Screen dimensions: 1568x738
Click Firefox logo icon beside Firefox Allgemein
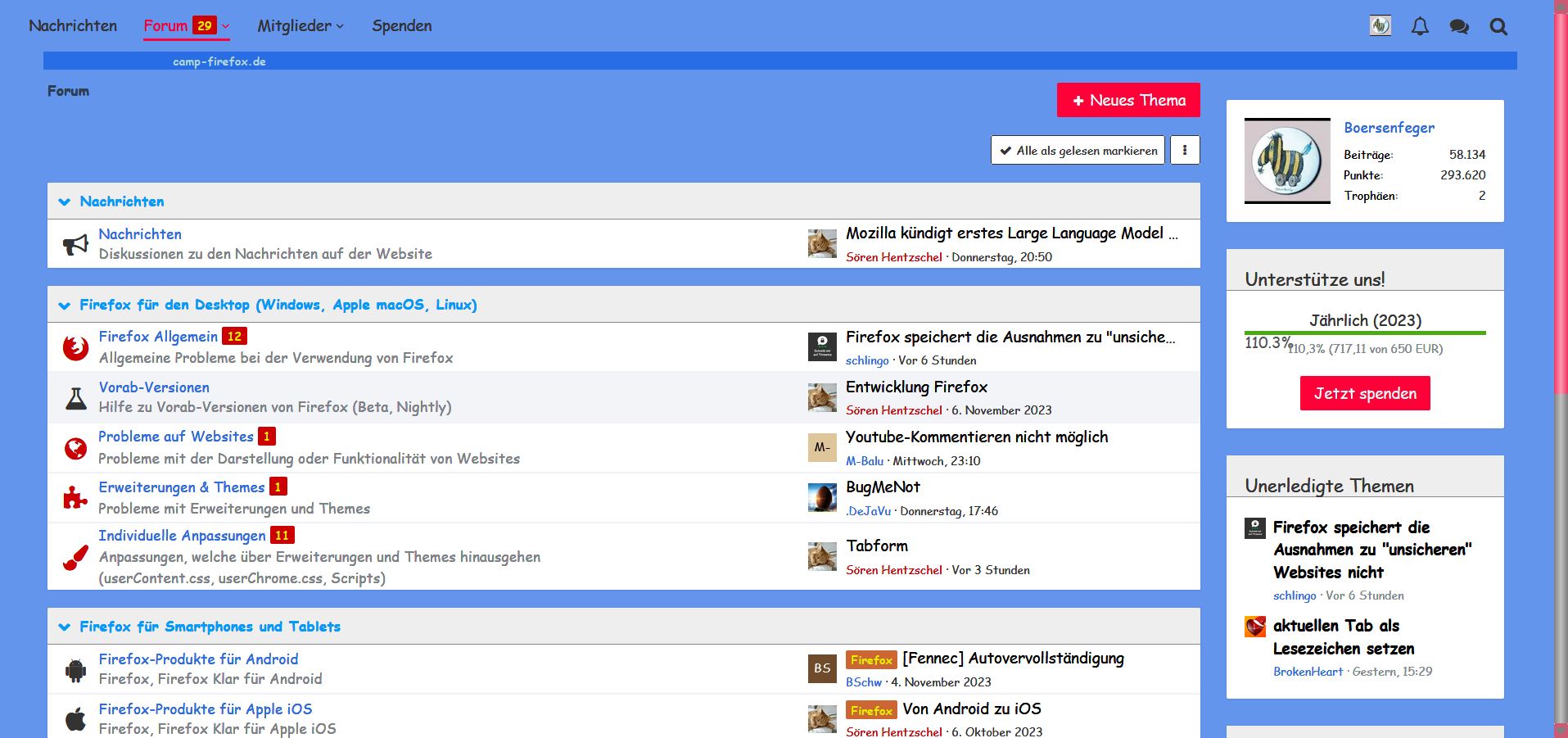pyautogui.click(x=75, y=347)
